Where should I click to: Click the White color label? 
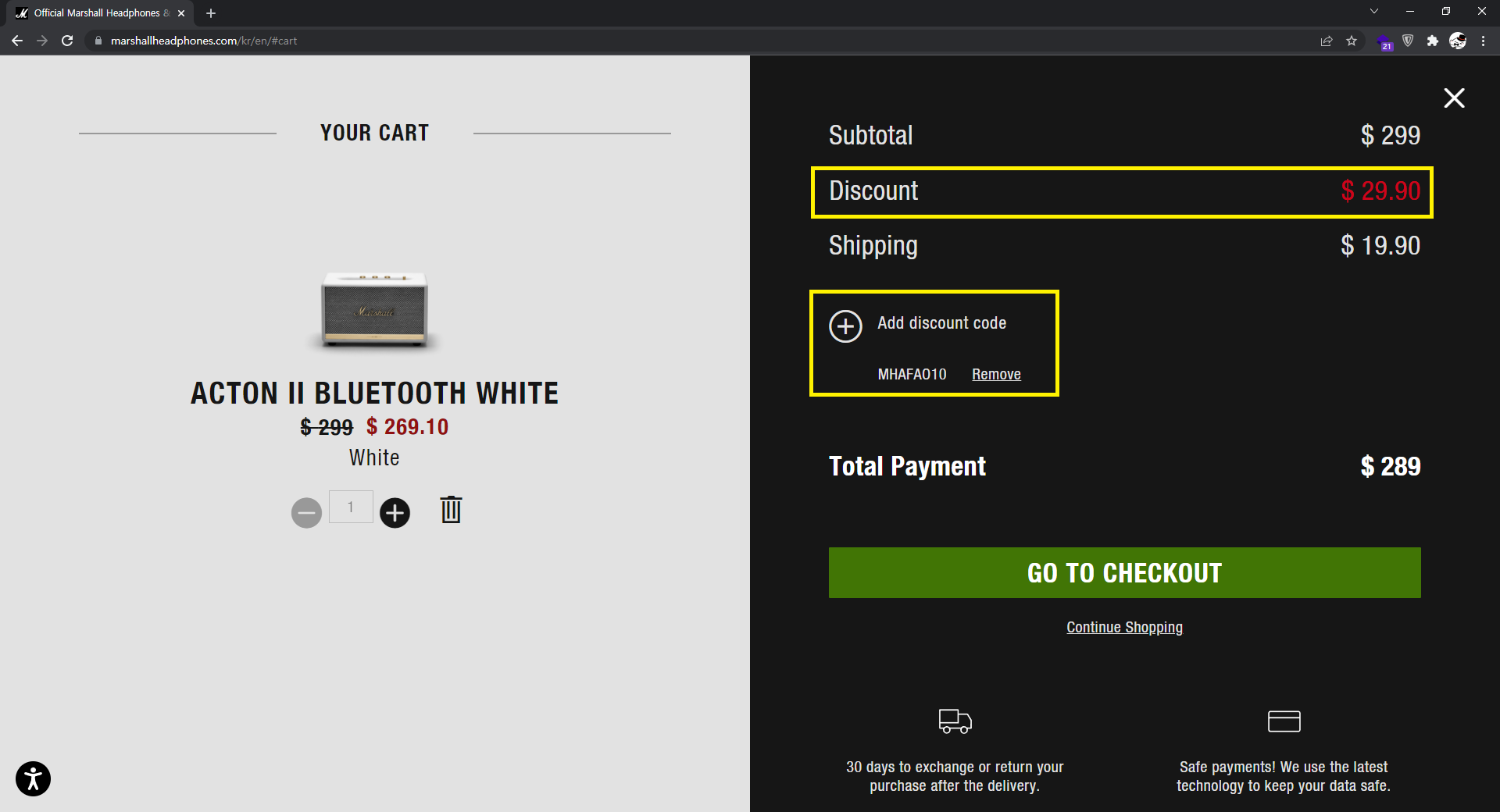(x=374, y=458)
